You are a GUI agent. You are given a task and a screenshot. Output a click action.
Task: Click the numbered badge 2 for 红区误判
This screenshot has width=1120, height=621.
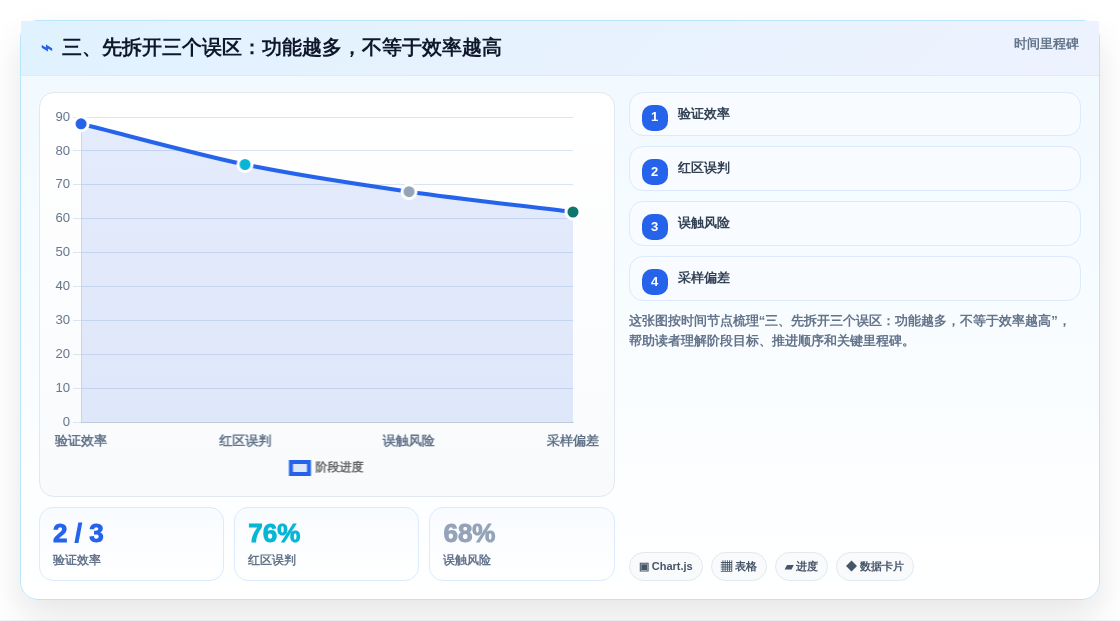[654, 172]
